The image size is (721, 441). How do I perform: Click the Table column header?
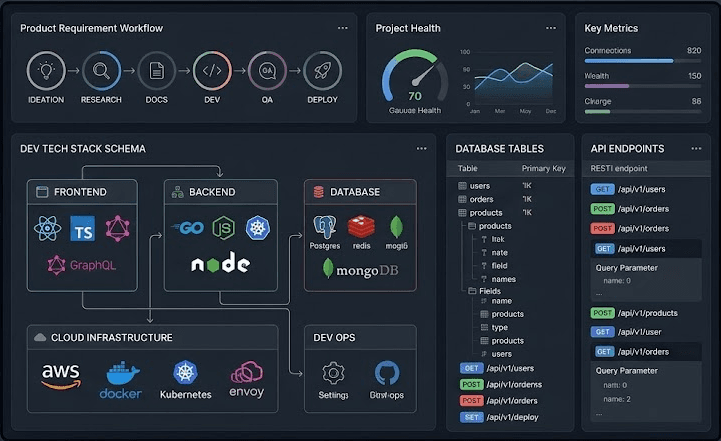tap(468, 168)
